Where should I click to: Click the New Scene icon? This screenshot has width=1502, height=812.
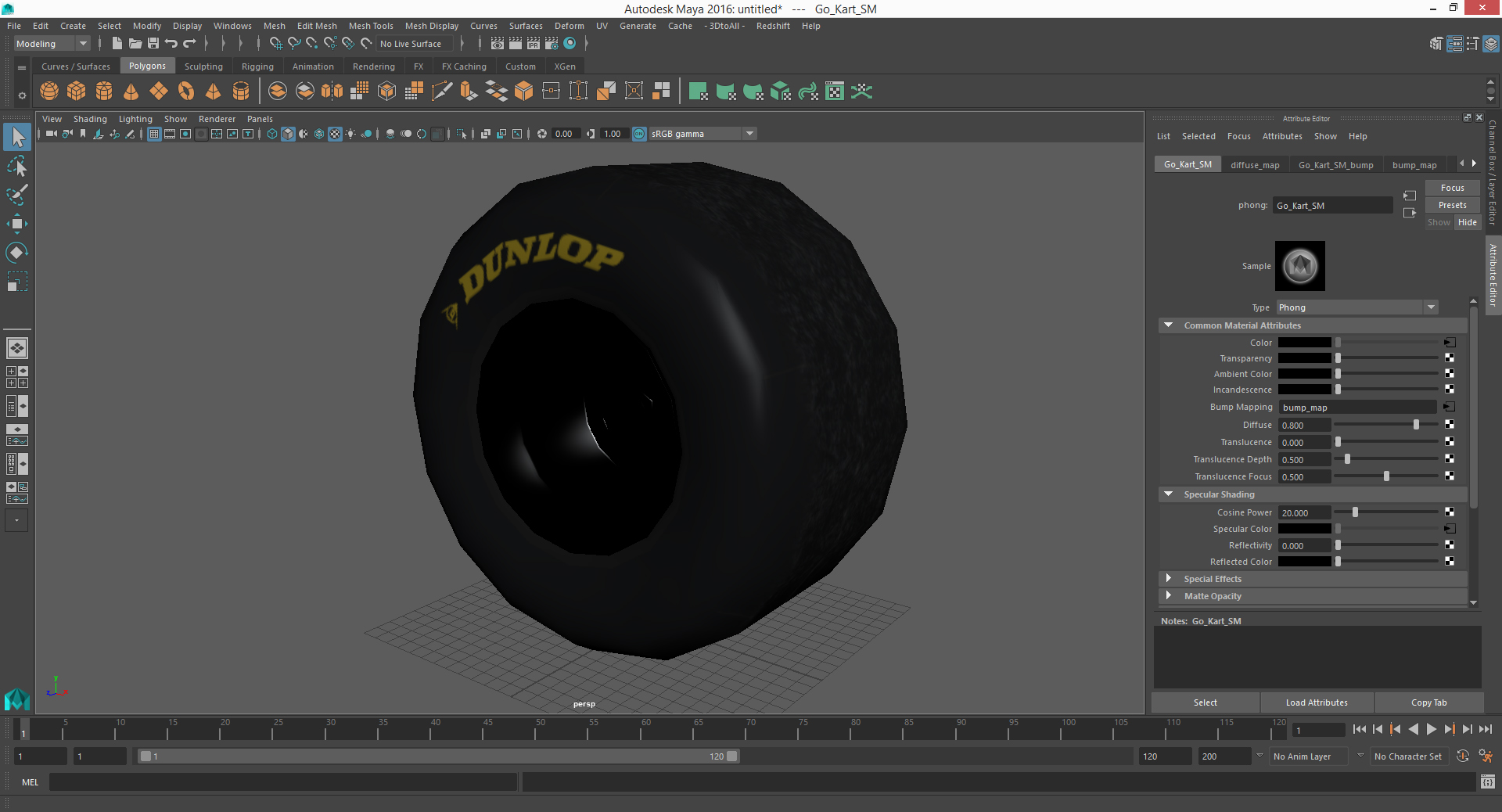coord(117,44)
